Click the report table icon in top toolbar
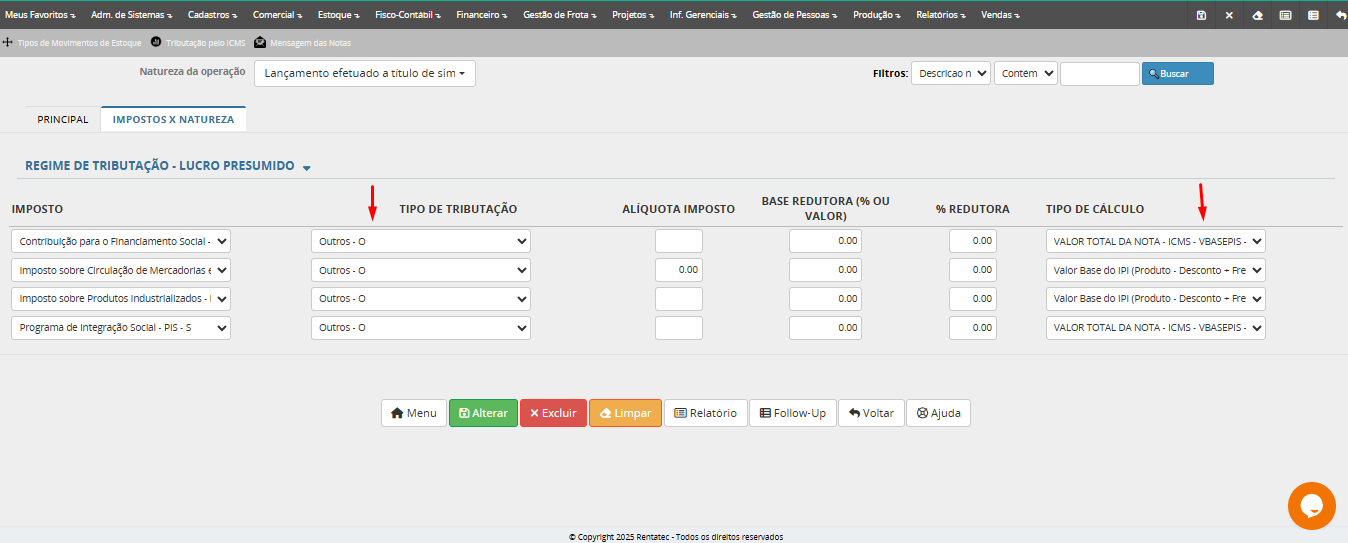1348x543 pixels. 1285,15
